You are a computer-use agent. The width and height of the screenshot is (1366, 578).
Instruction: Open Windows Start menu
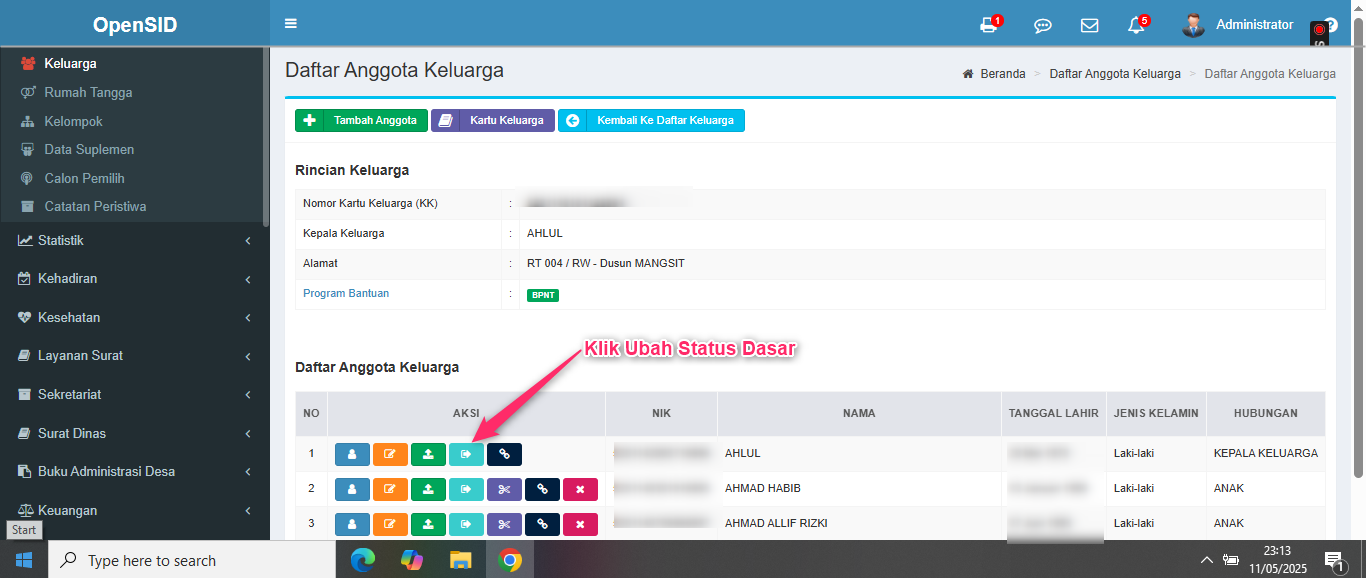click(24, 560)
